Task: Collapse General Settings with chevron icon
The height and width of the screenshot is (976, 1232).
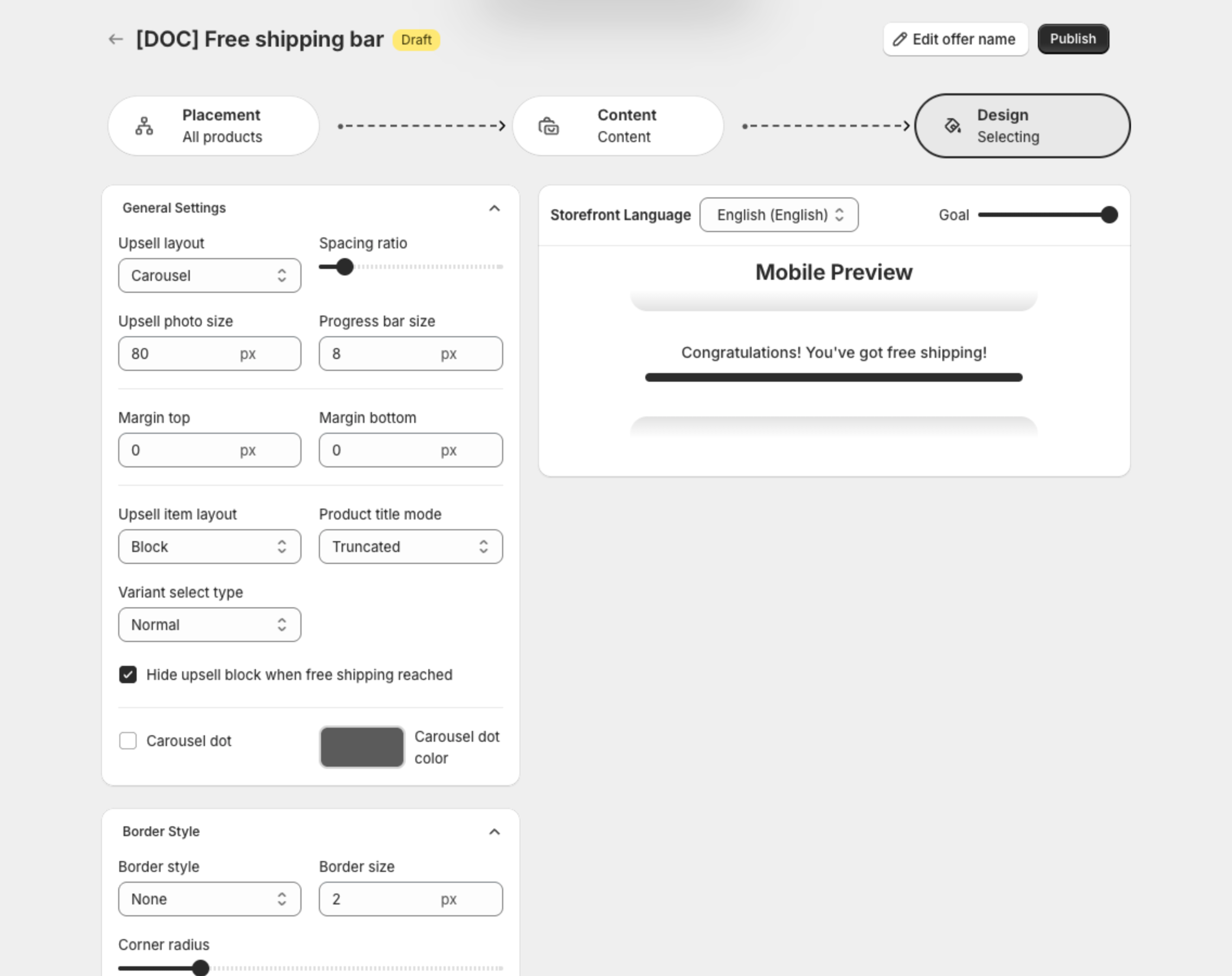Action: coord(495,208)
